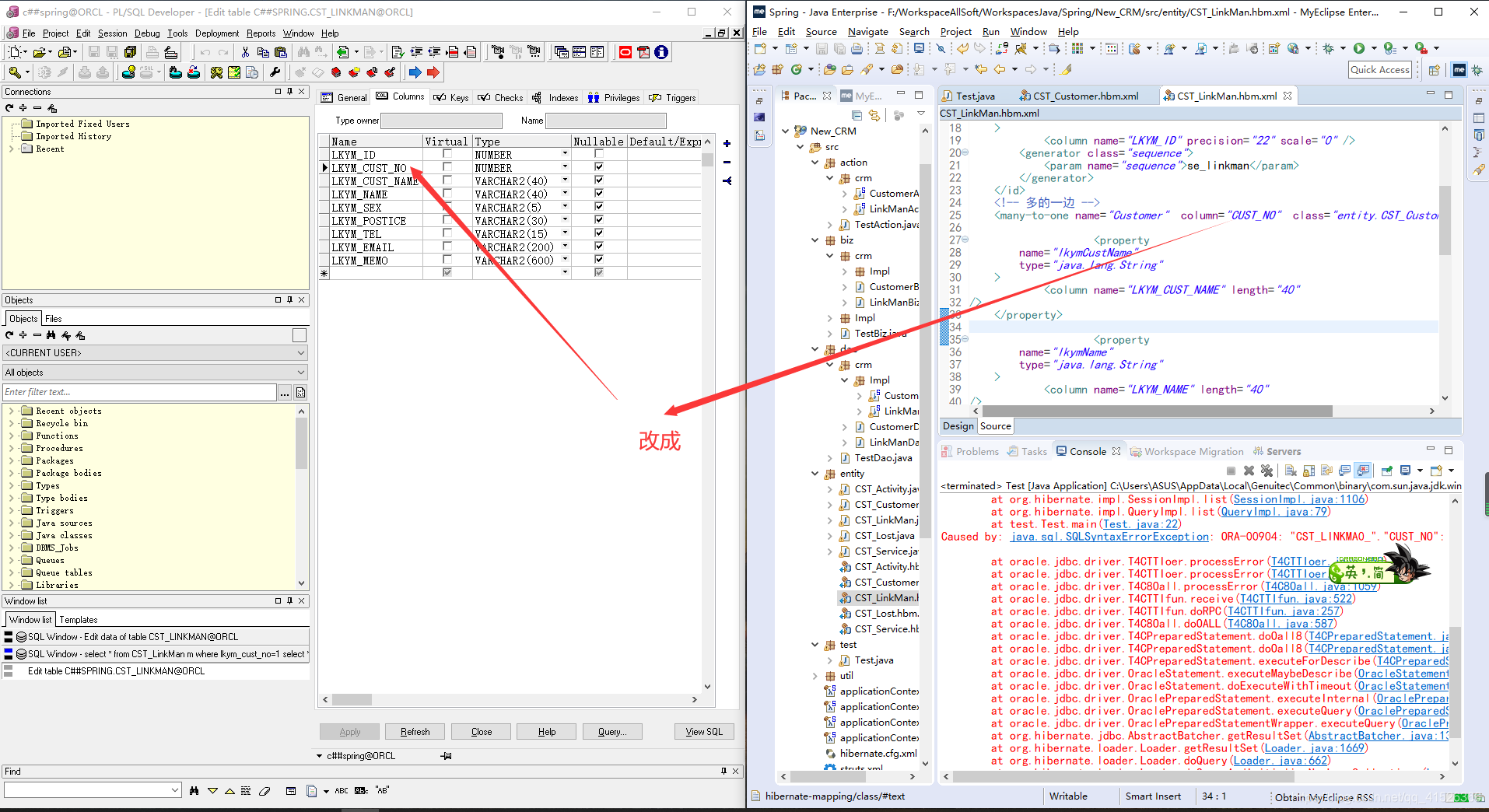Viewport: 1489px width, 812px height.
Task: Click the Print icon in PL/SQL Developer
Action: (x=151, y=51)
